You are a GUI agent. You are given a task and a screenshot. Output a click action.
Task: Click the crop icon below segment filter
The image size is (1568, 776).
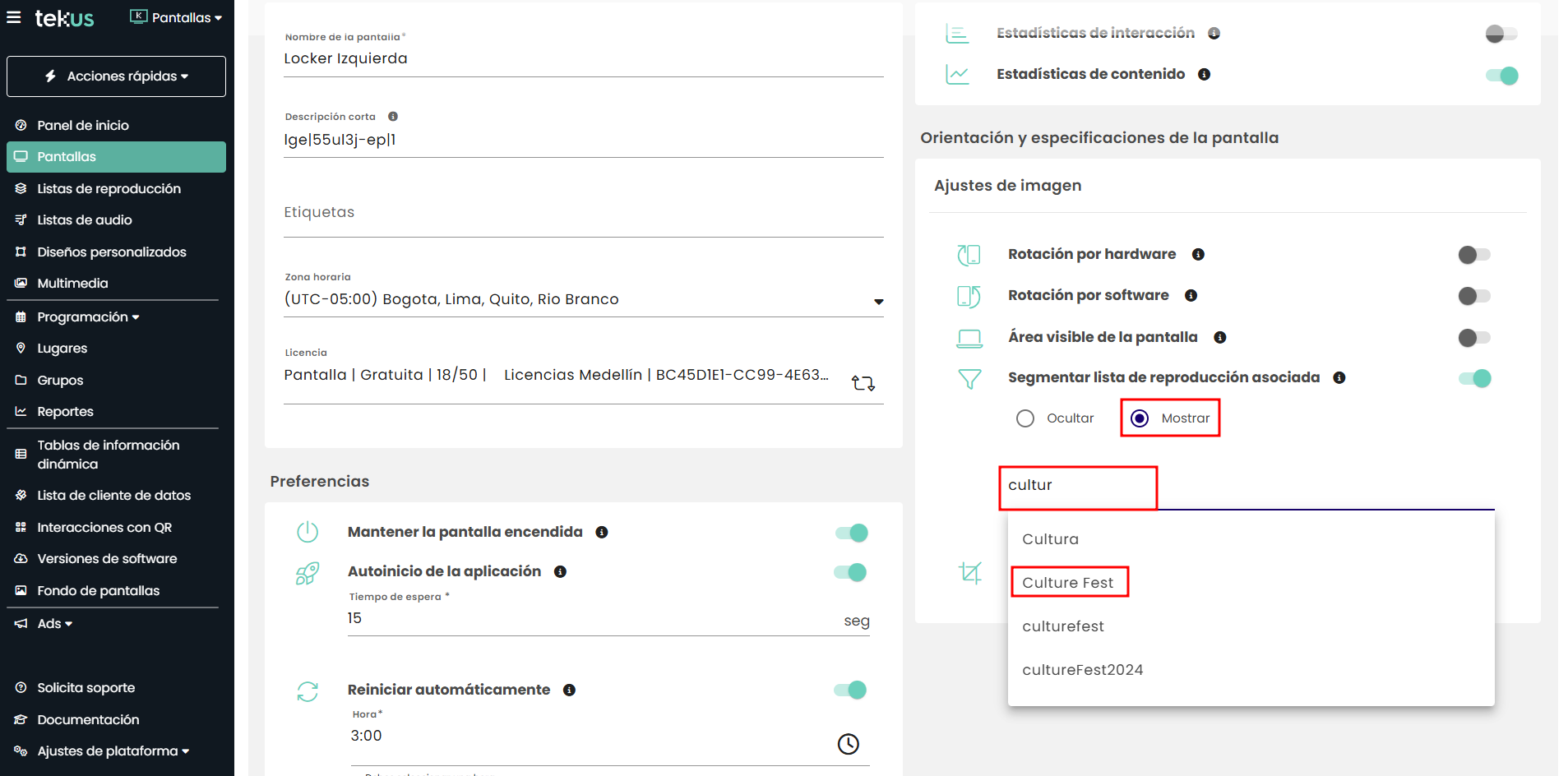[x=970, y=572]
